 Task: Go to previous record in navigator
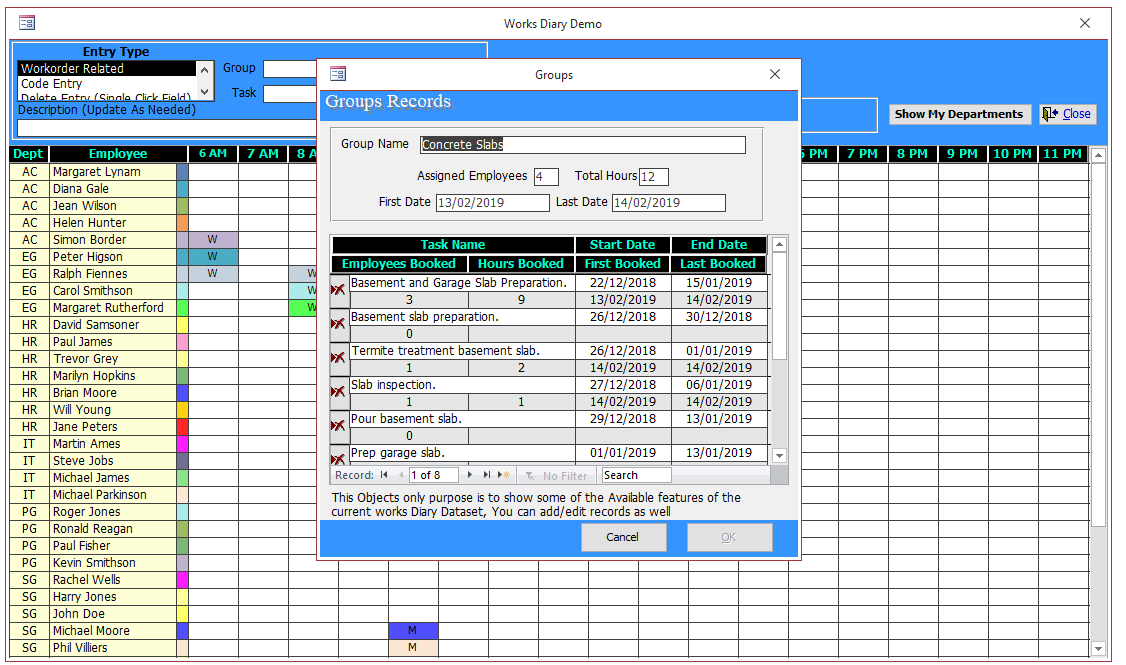coord(401,475)
